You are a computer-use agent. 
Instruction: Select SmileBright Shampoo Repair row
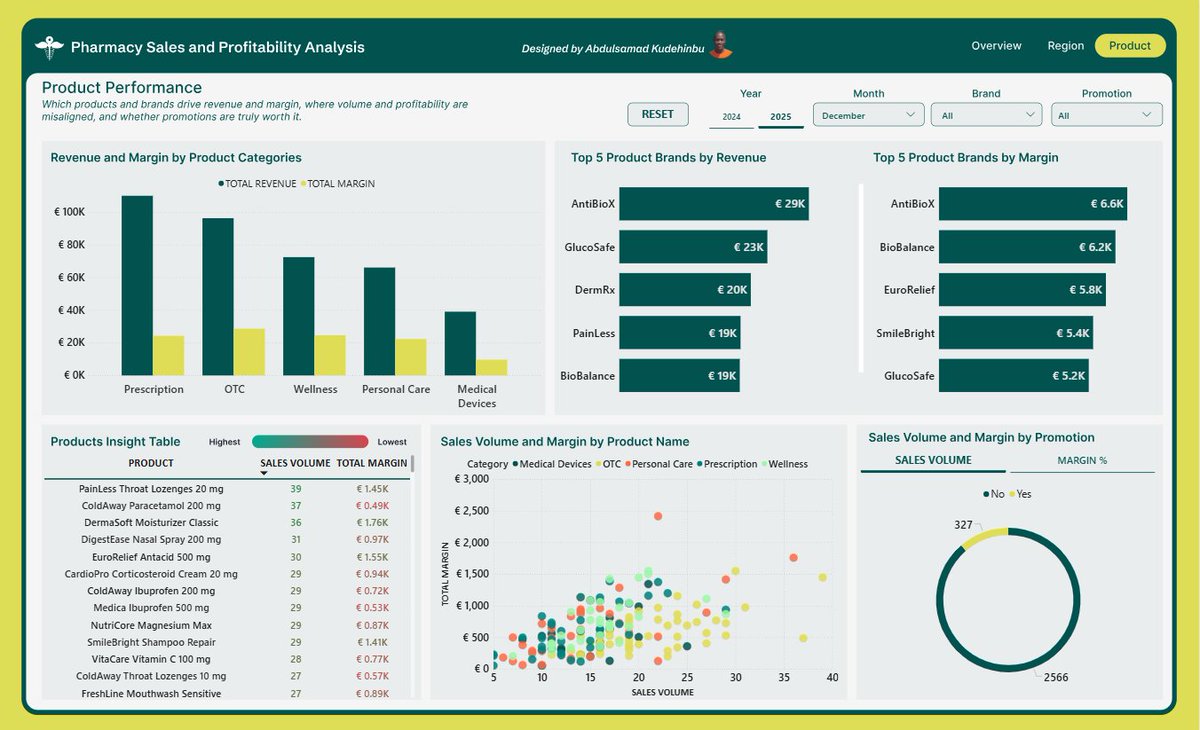click(x=227, y=642)
